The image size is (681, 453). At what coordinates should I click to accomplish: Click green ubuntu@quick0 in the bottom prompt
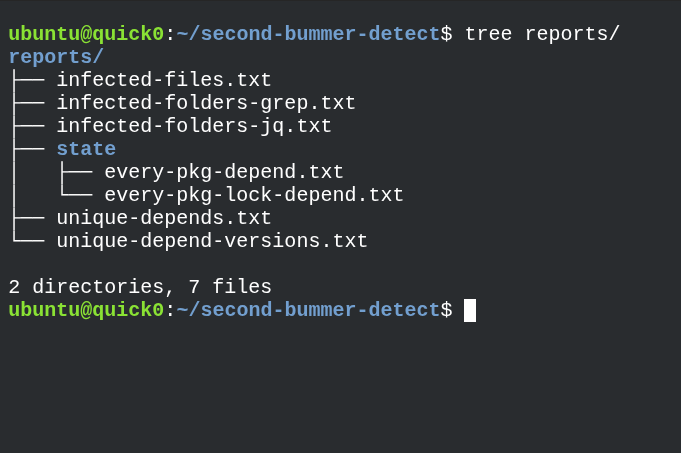coord(86,310)
